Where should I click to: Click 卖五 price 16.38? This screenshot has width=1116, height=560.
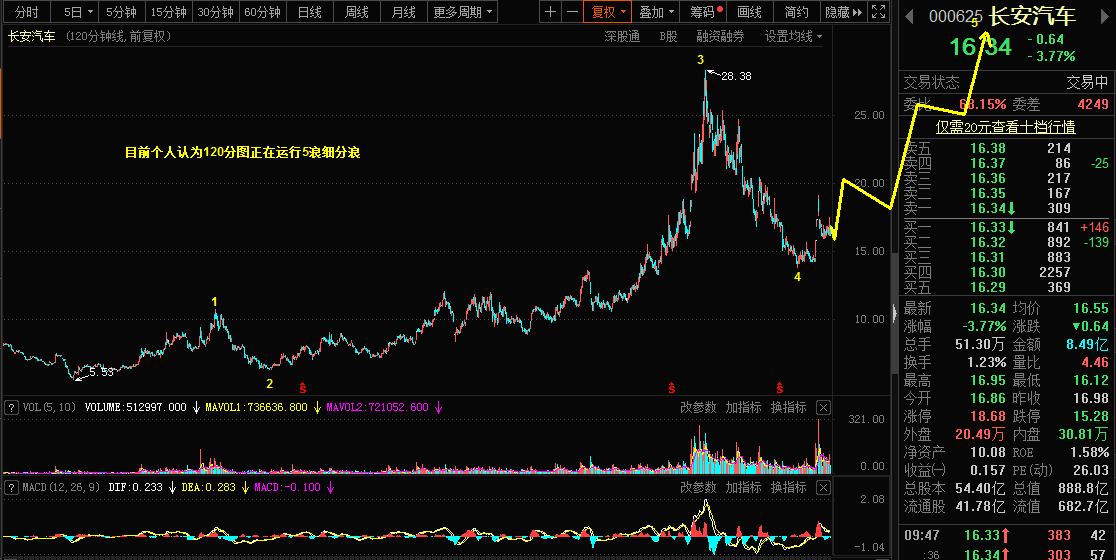click(x=988, y=148)
